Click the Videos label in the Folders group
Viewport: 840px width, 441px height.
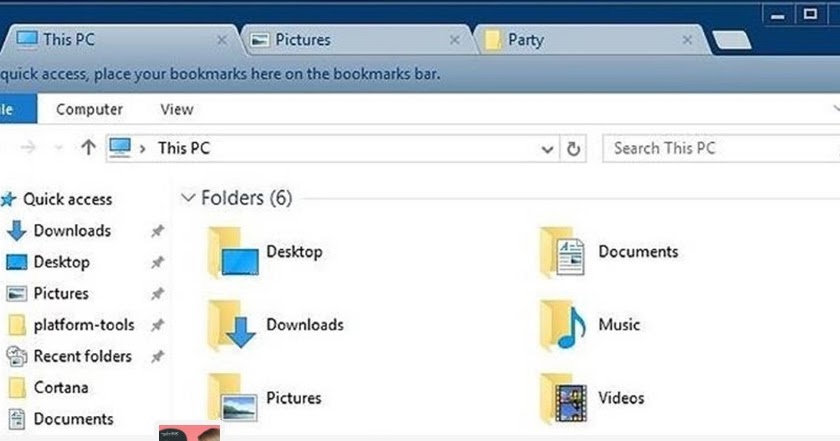click(621, 398)
